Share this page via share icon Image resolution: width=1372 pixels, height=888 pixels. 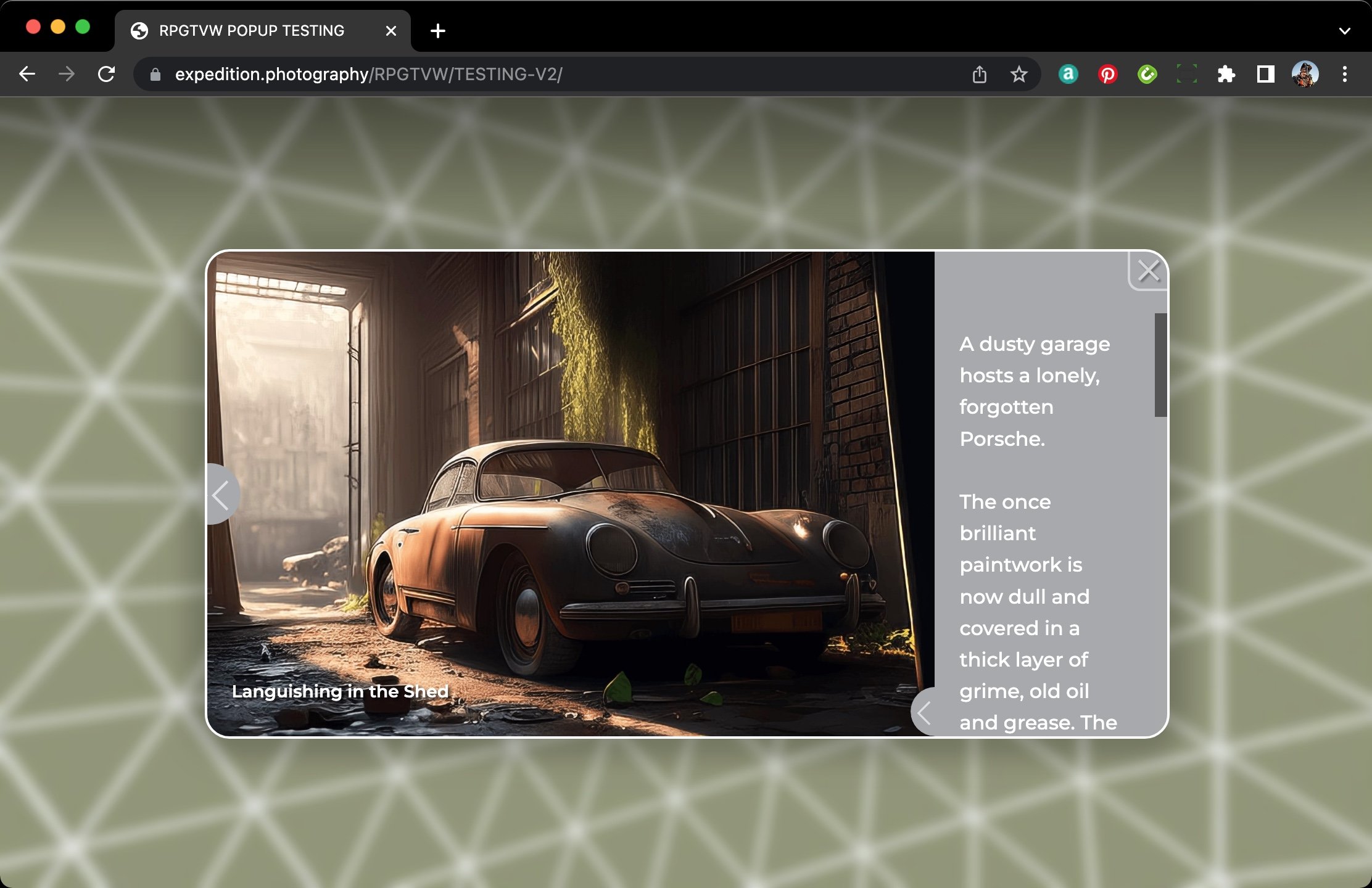pos(980,75)
